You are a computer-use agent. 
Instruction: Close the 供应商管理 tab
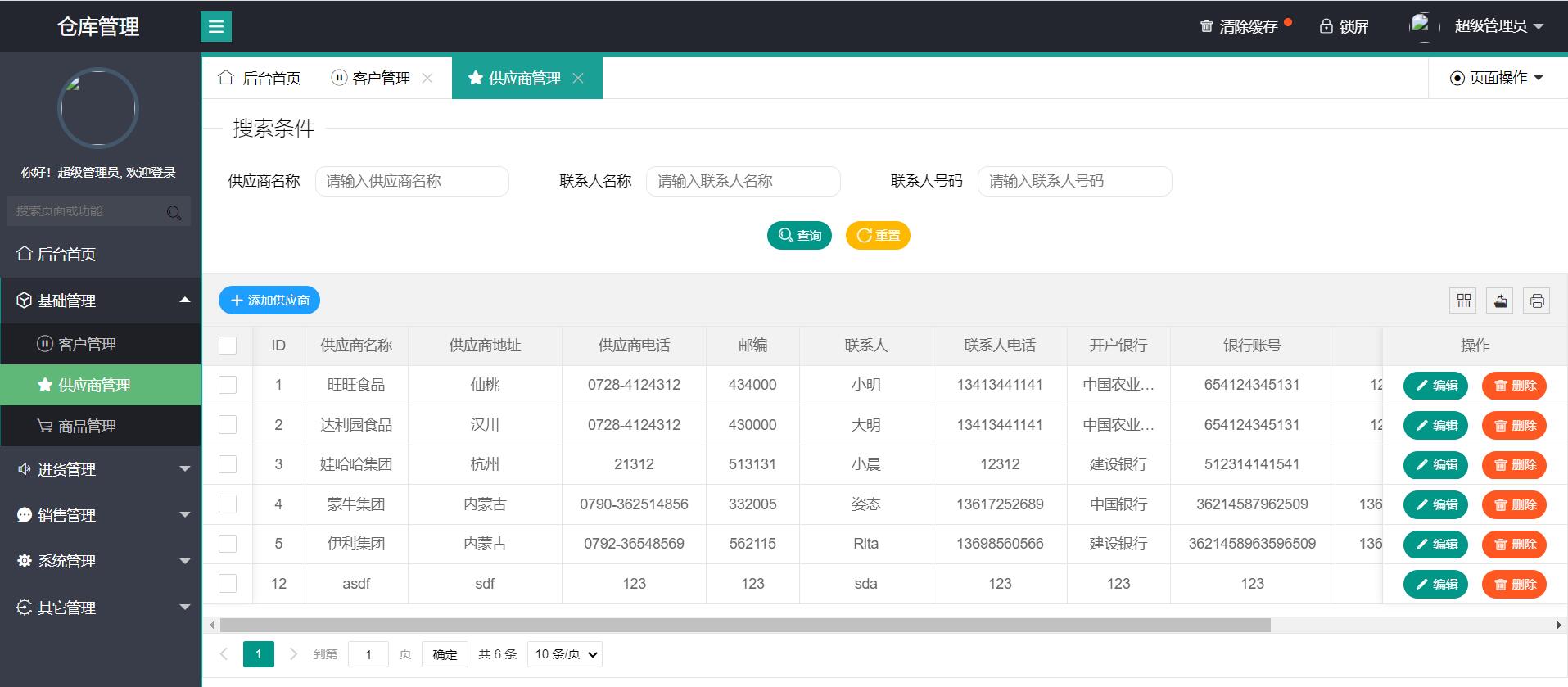pos(578,78)
